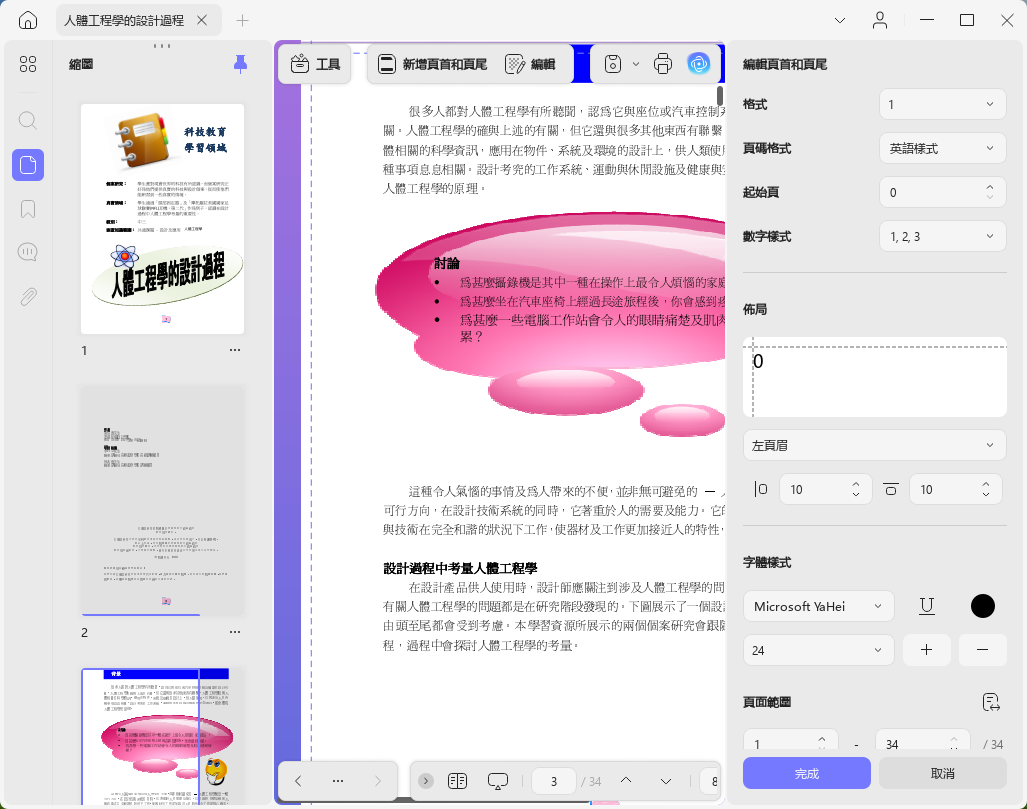Increase font size with plus button

point(926,650)
